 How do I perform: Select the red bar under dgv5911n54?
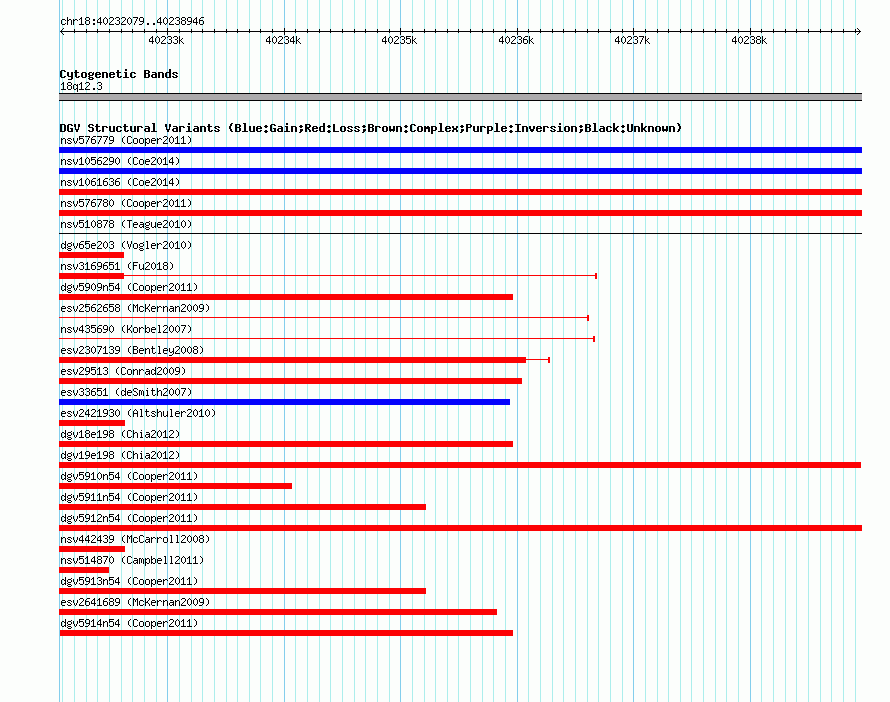242,507
